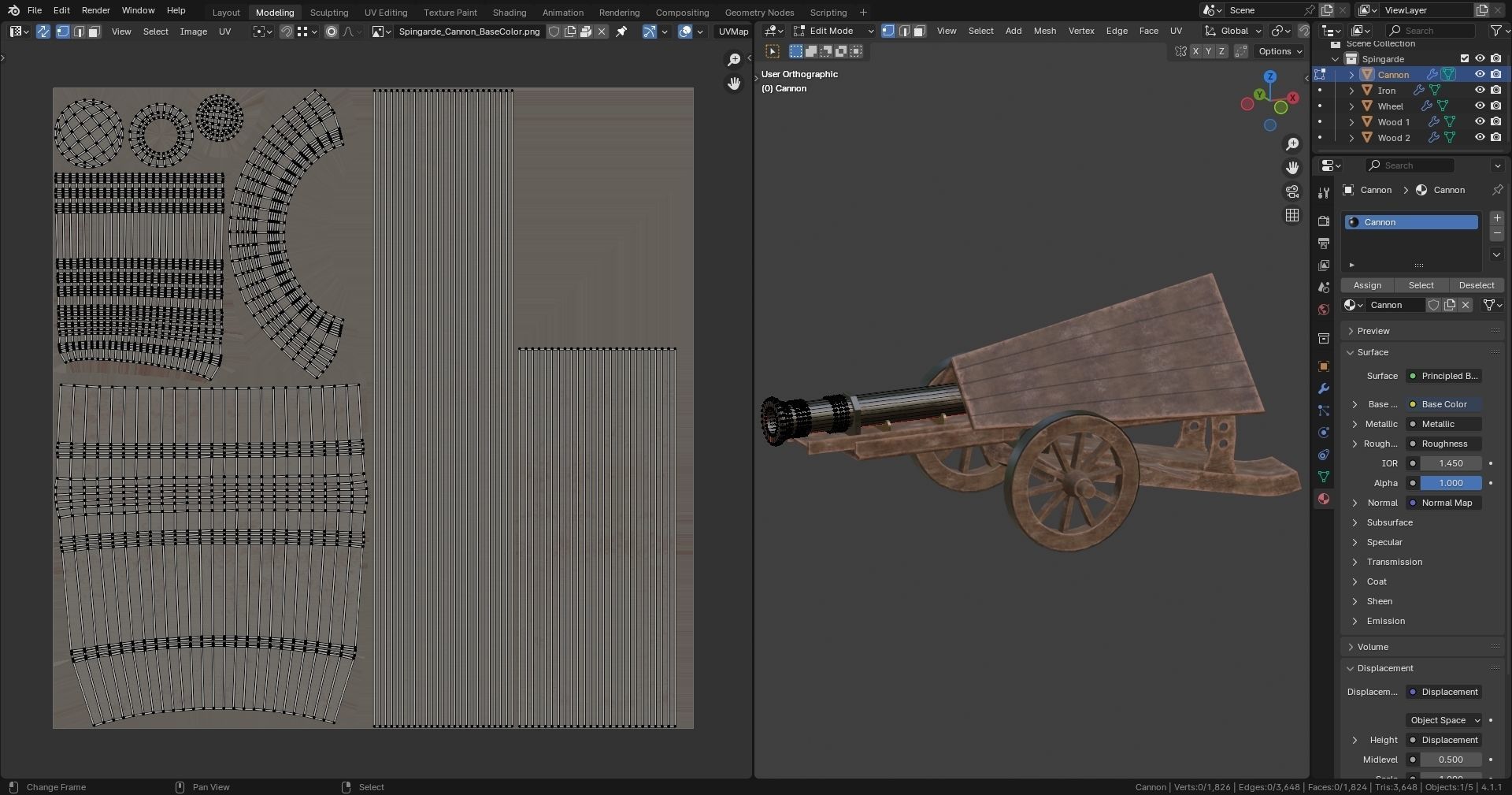Open Global transform orientation dropdown
The width and height of the screenshot is (1512, 795).
1233,31
